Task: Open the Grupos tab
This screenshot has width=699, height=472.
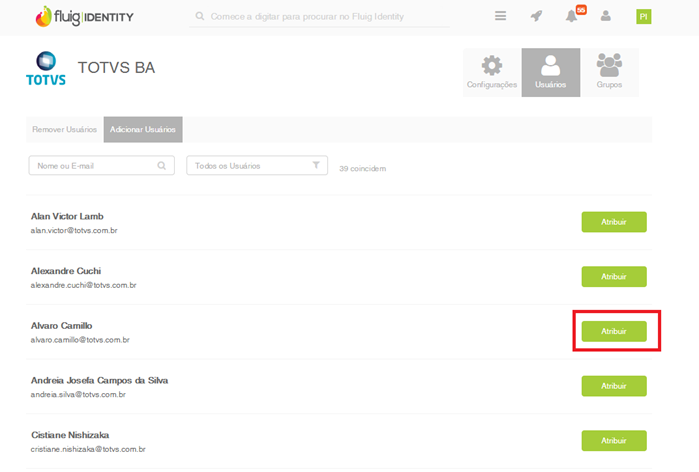Action: point(609,72)
